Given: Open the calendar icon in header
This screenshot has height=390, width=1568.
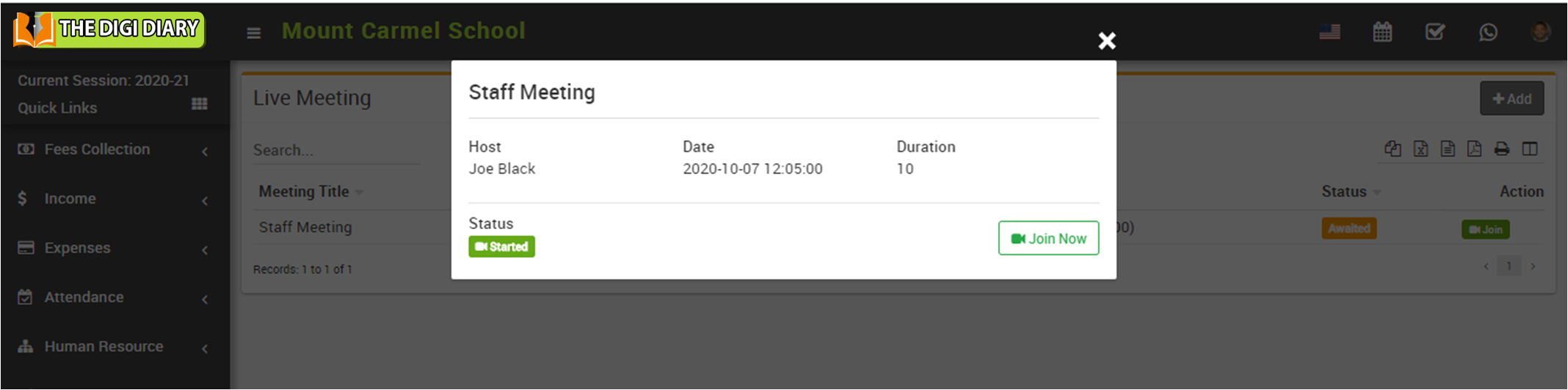Looking at the screenshot, I should coord(1382,32).
